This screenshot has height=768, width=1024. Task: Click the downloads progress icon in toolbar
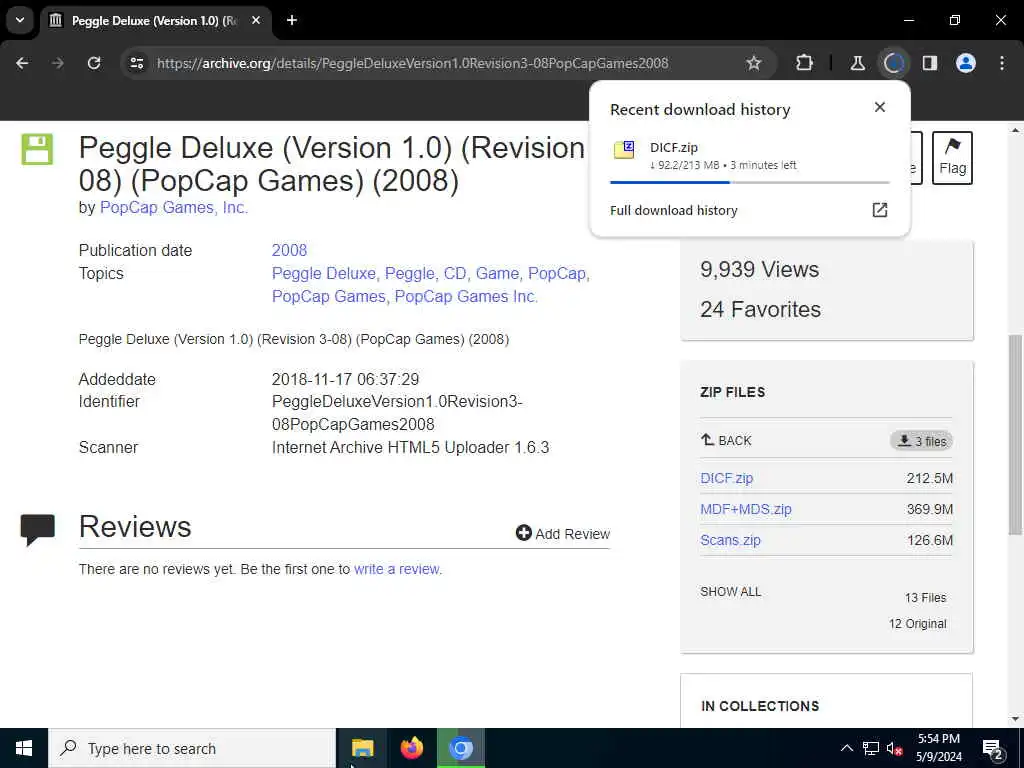pos(893,63)
